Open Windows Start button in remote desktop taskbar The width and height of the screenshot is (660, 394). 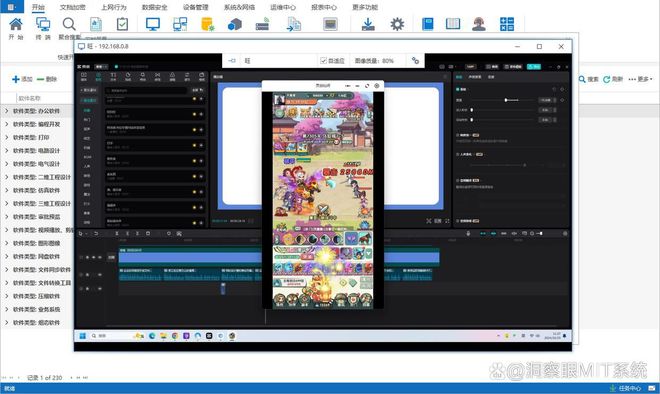(x=82, y=336)
